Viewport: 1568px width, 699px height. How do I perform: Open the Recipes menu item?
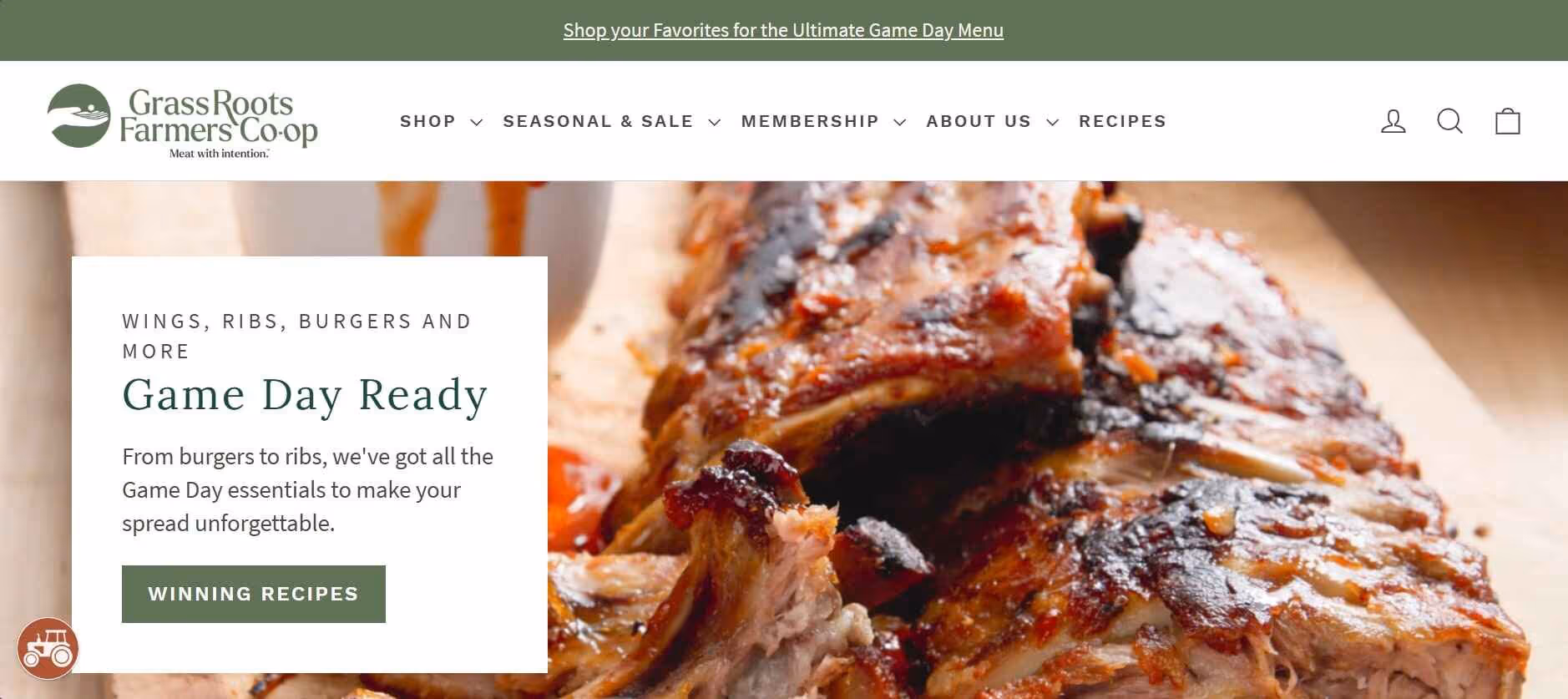[x=1122, y=121]
